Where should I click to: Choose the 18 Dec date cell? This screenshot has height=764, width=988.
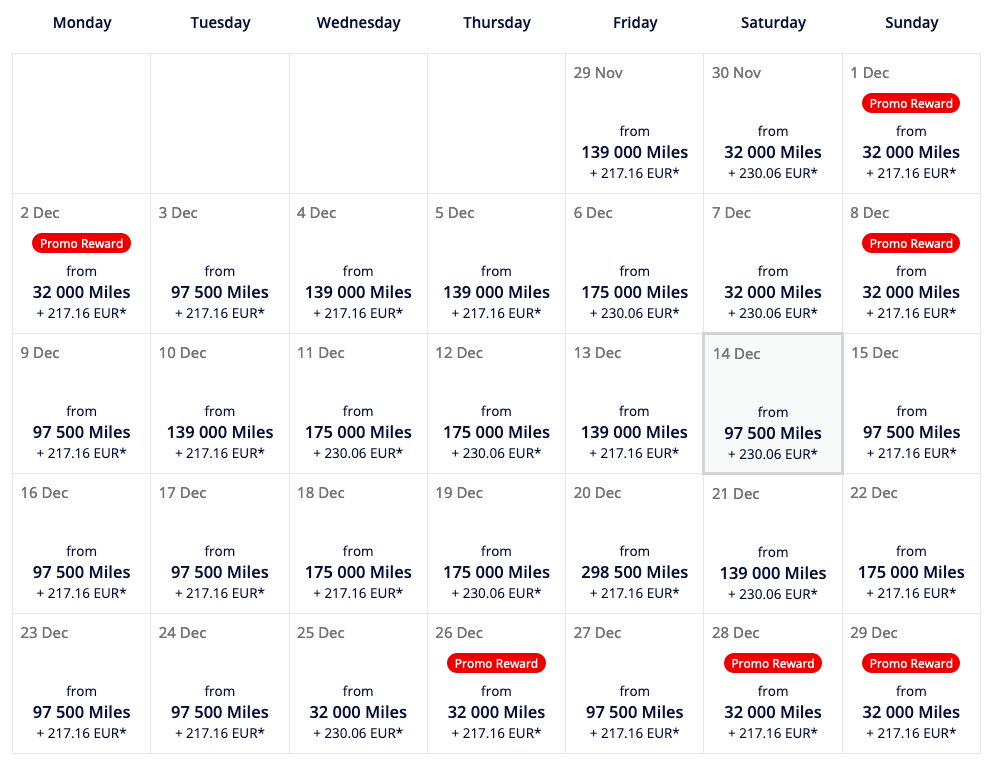point(358,543)
